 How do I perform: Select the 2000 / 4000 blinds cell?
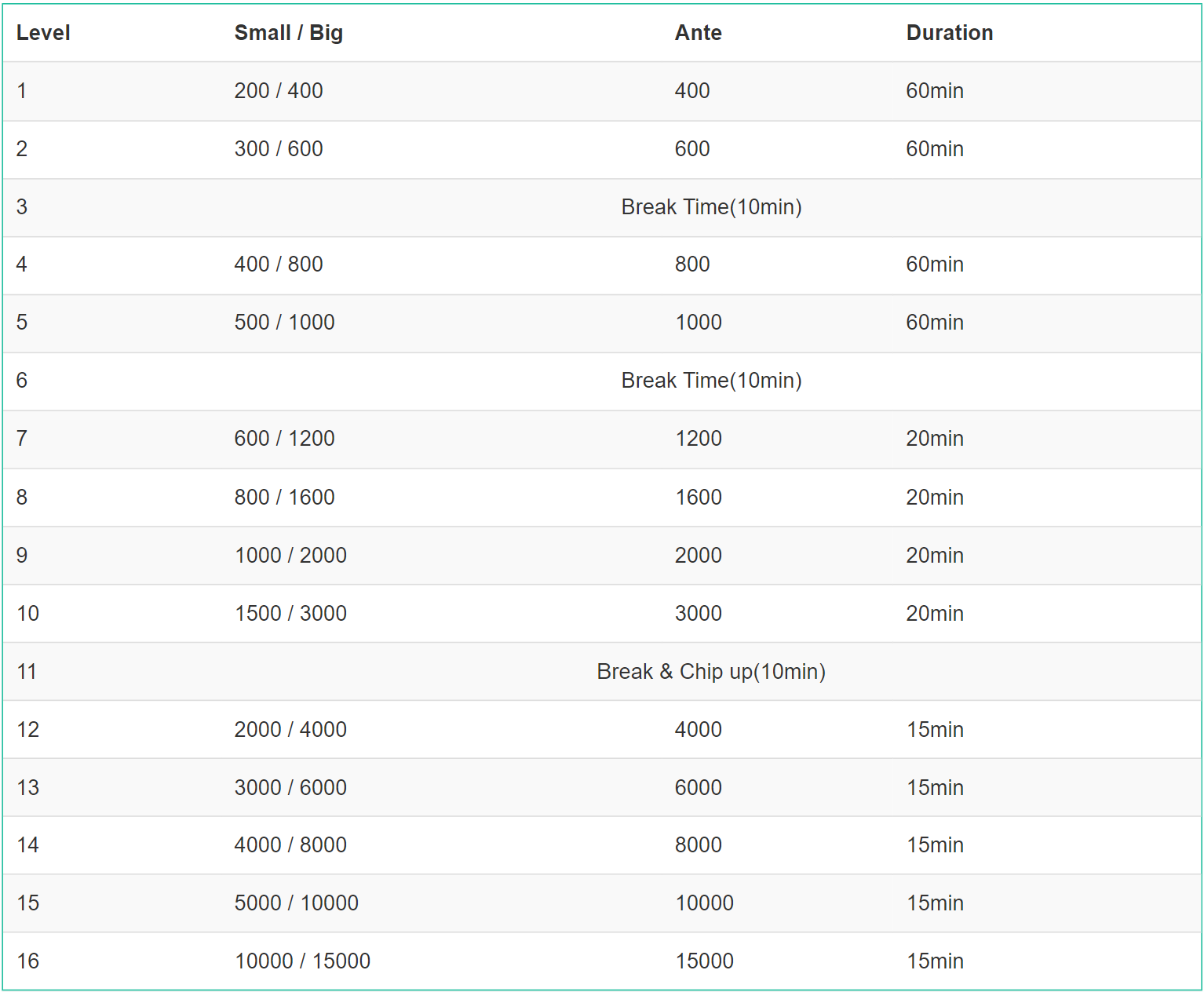click(291, 730)
